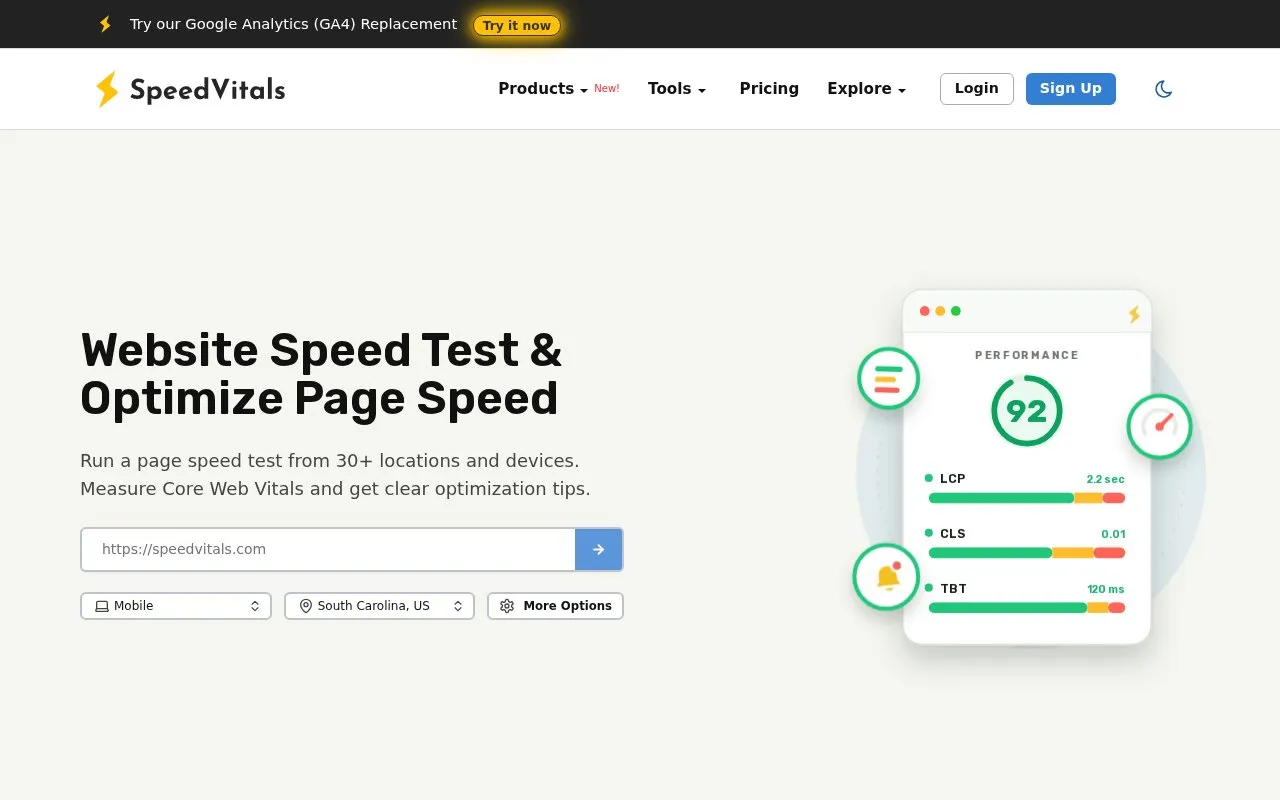Click the lightning icon in top banner
This screenshot has width=1280, height=800.
pyautogui.click(x=105, y=24)
